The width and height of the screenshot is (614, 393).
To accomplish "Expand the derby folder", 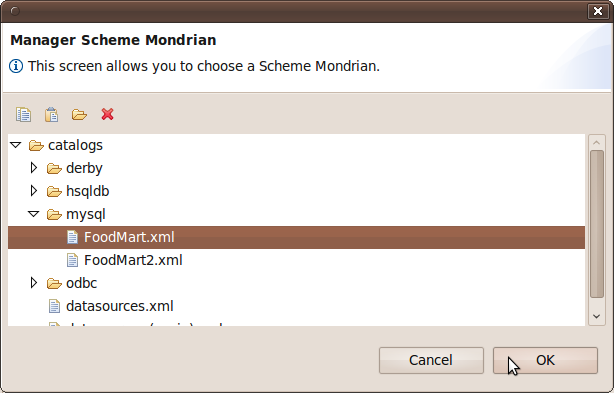I will point(34,168).
